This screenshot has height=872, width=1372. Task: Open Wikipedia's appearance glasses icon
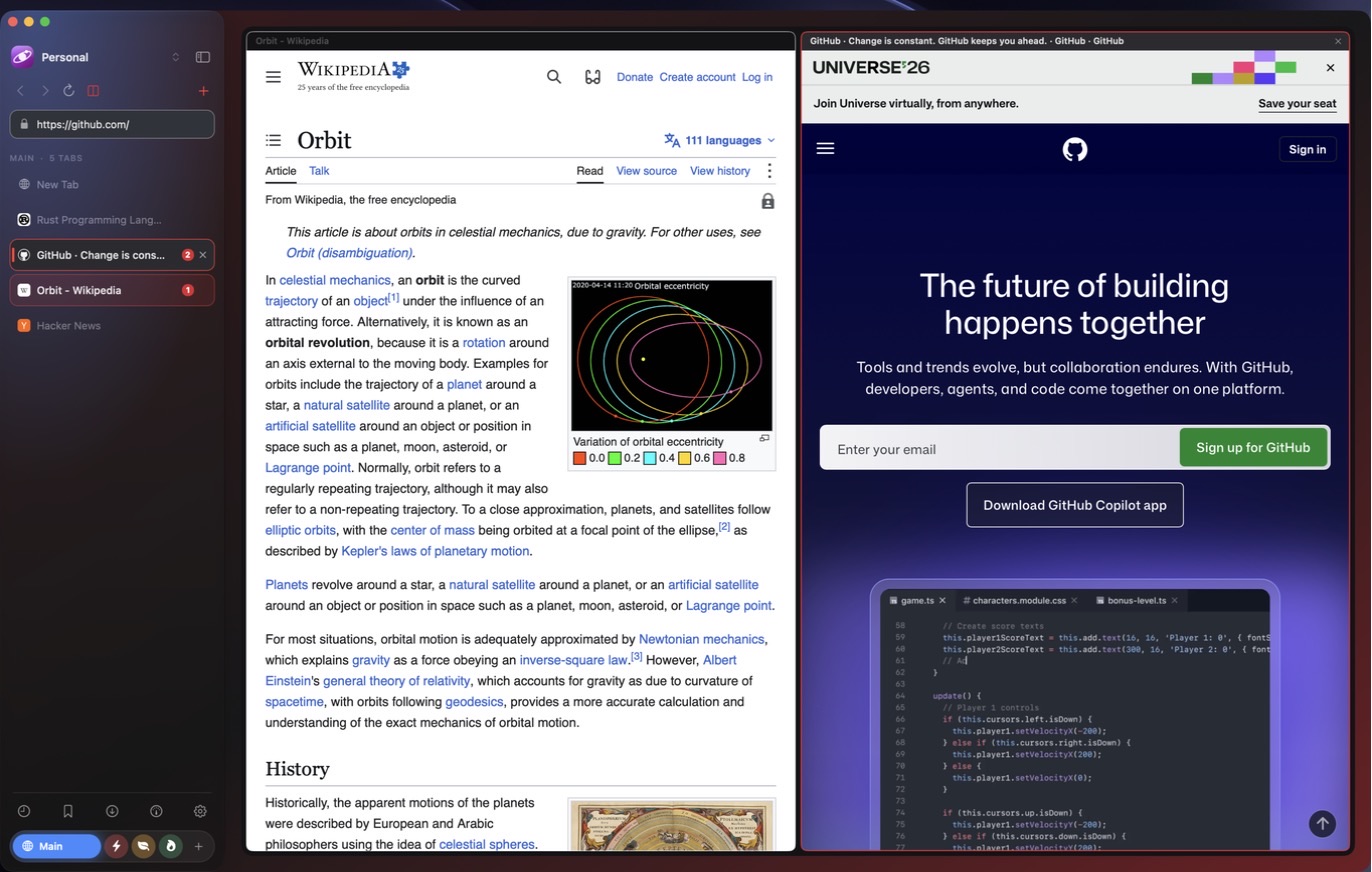tap(592, 77)
